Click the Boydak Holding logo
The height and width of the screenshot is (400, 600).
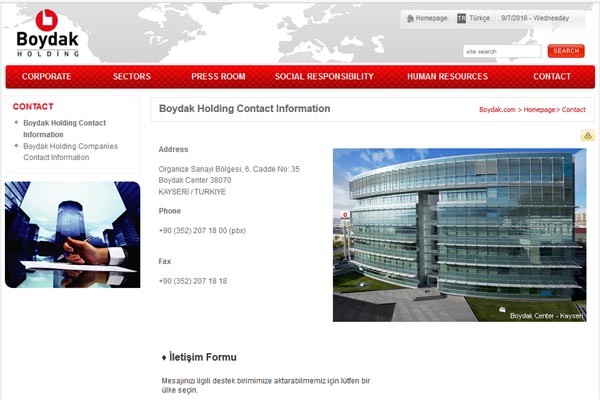46,32
